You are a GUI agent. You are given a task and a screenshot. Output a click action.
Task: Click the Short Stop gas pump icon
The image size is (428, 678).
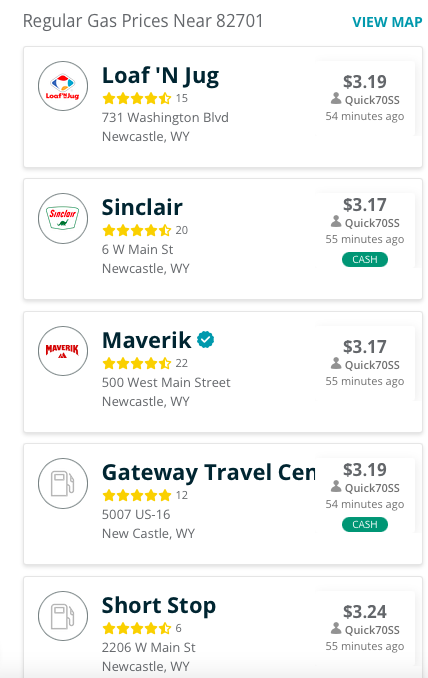click(63, 616)
